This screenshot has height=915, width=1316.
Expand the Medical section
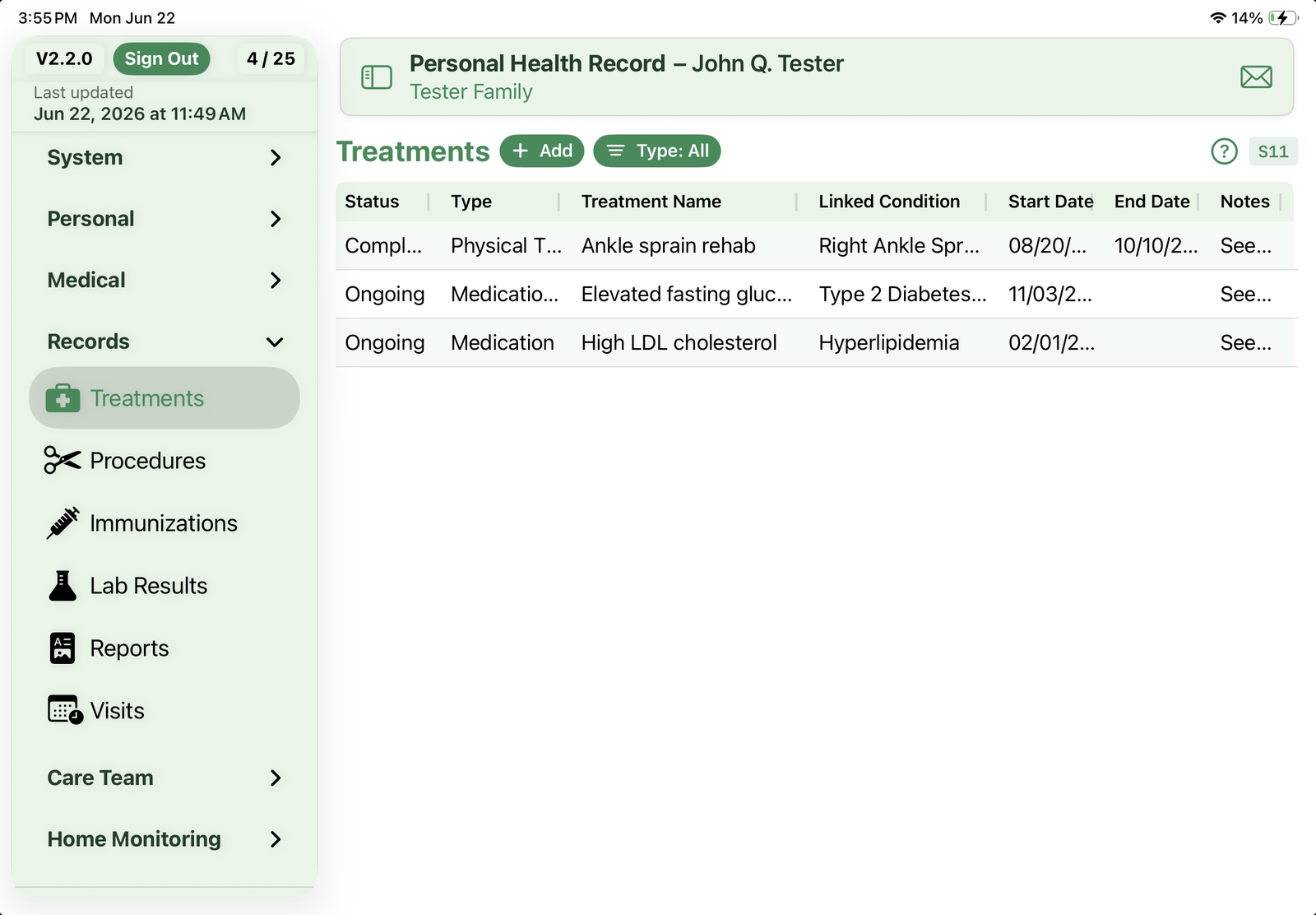[x=164, y=281]
